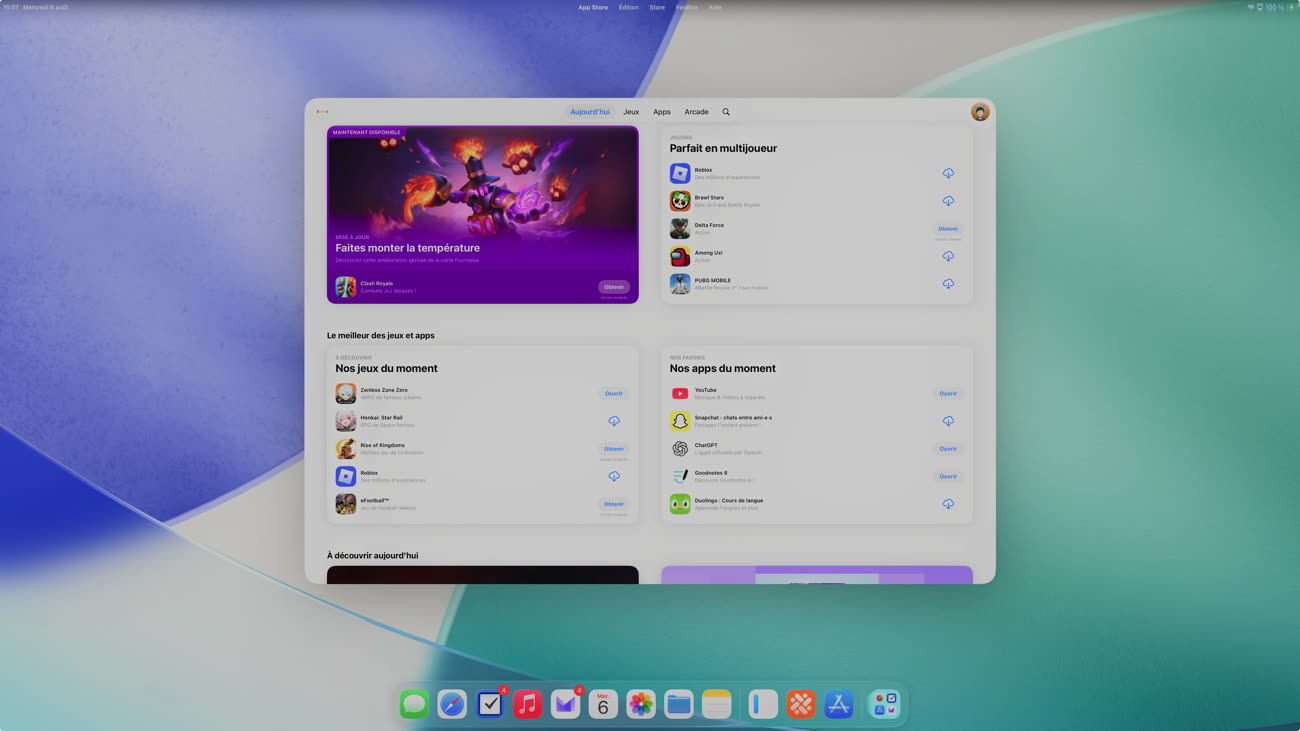Click Obtenir for eFootball
Viewport: 1300px width, 731px height.
pyautogui.click(x=614, y=504)
